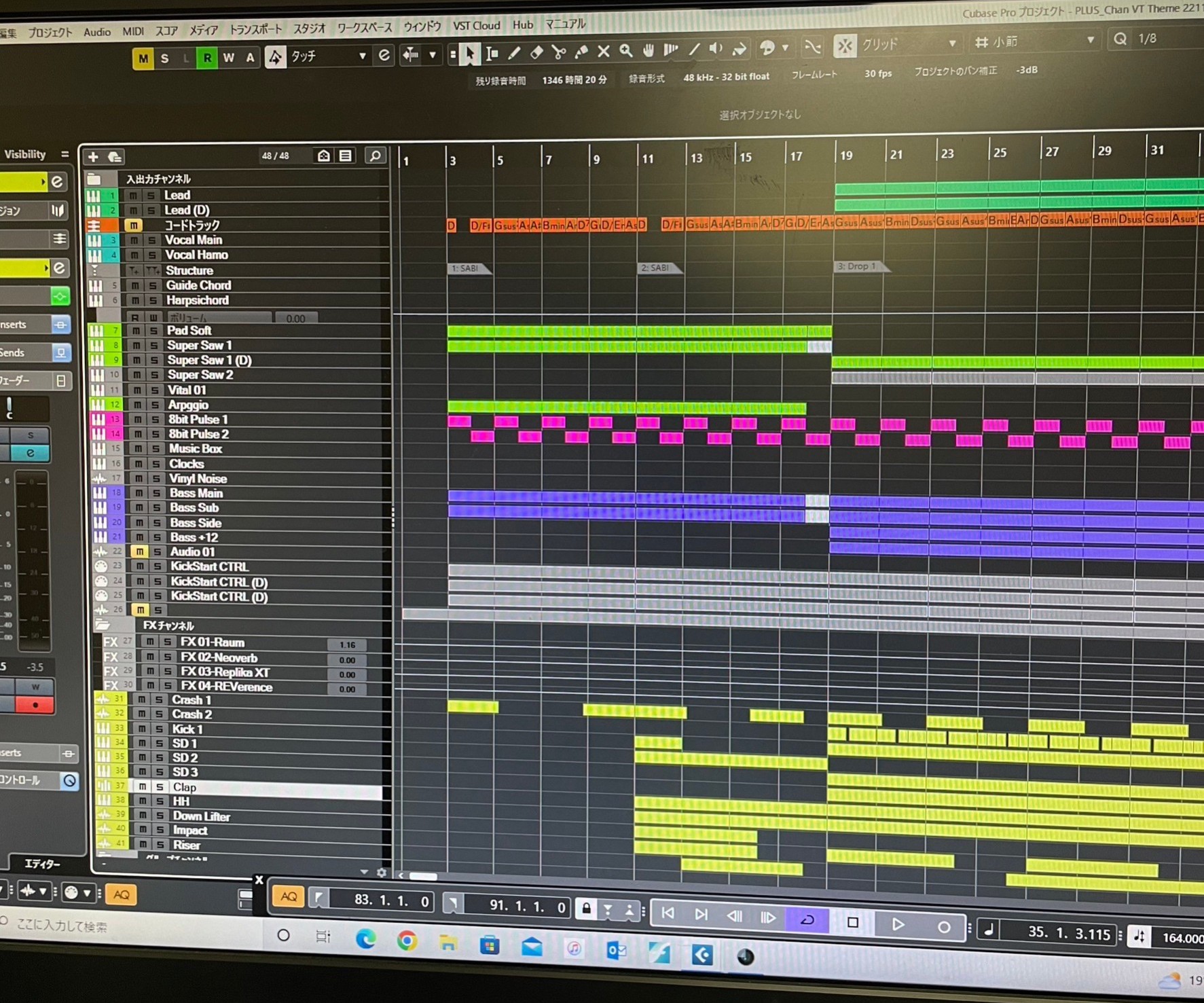Open the トランスポート menu
The image size is (1204, 1003).
point(255,29)
